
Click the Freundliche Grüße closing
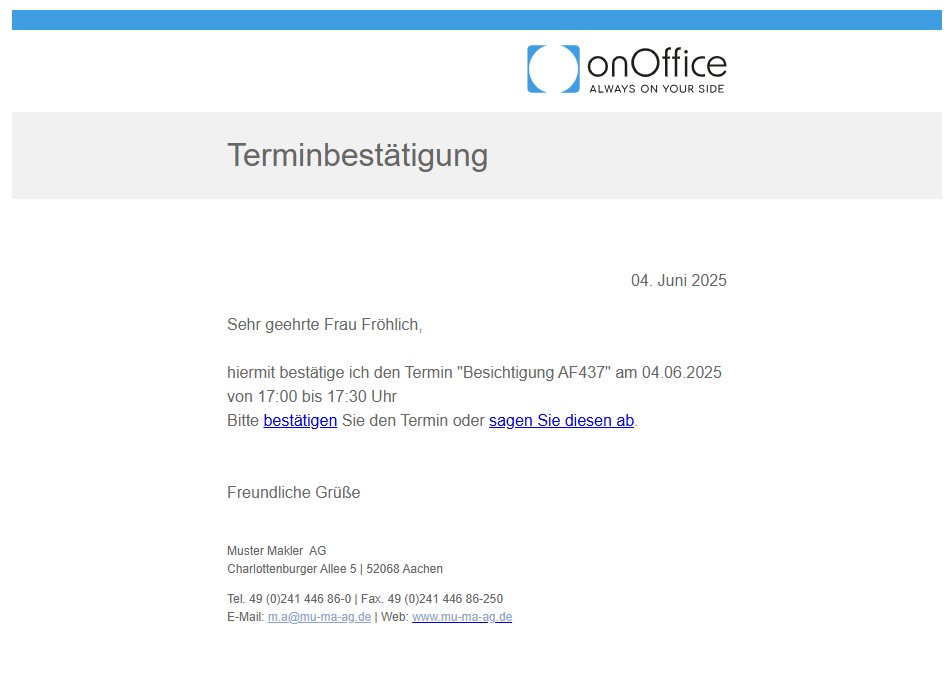(x=294, y=492)
